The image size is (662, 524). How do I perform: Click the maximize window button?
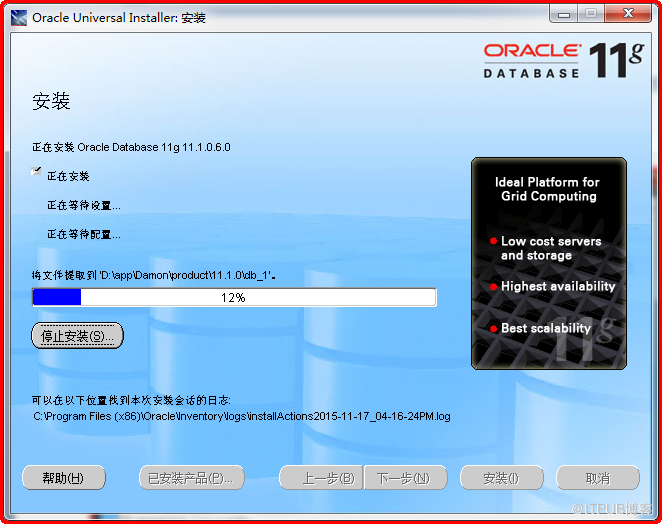(x=591, y=14)
